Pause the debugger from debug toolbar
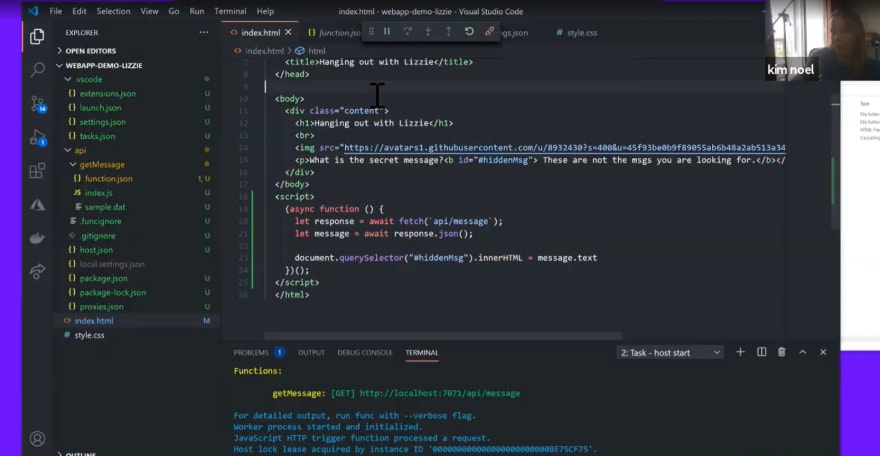The height and width of the screenshot is (456, 880). [387, 31]
